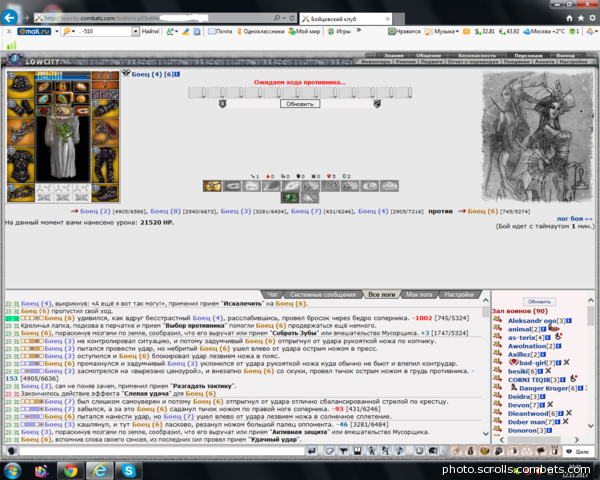Click the boots equipment slot
This screenshot has height=480, width=600.
click(105, 193)
